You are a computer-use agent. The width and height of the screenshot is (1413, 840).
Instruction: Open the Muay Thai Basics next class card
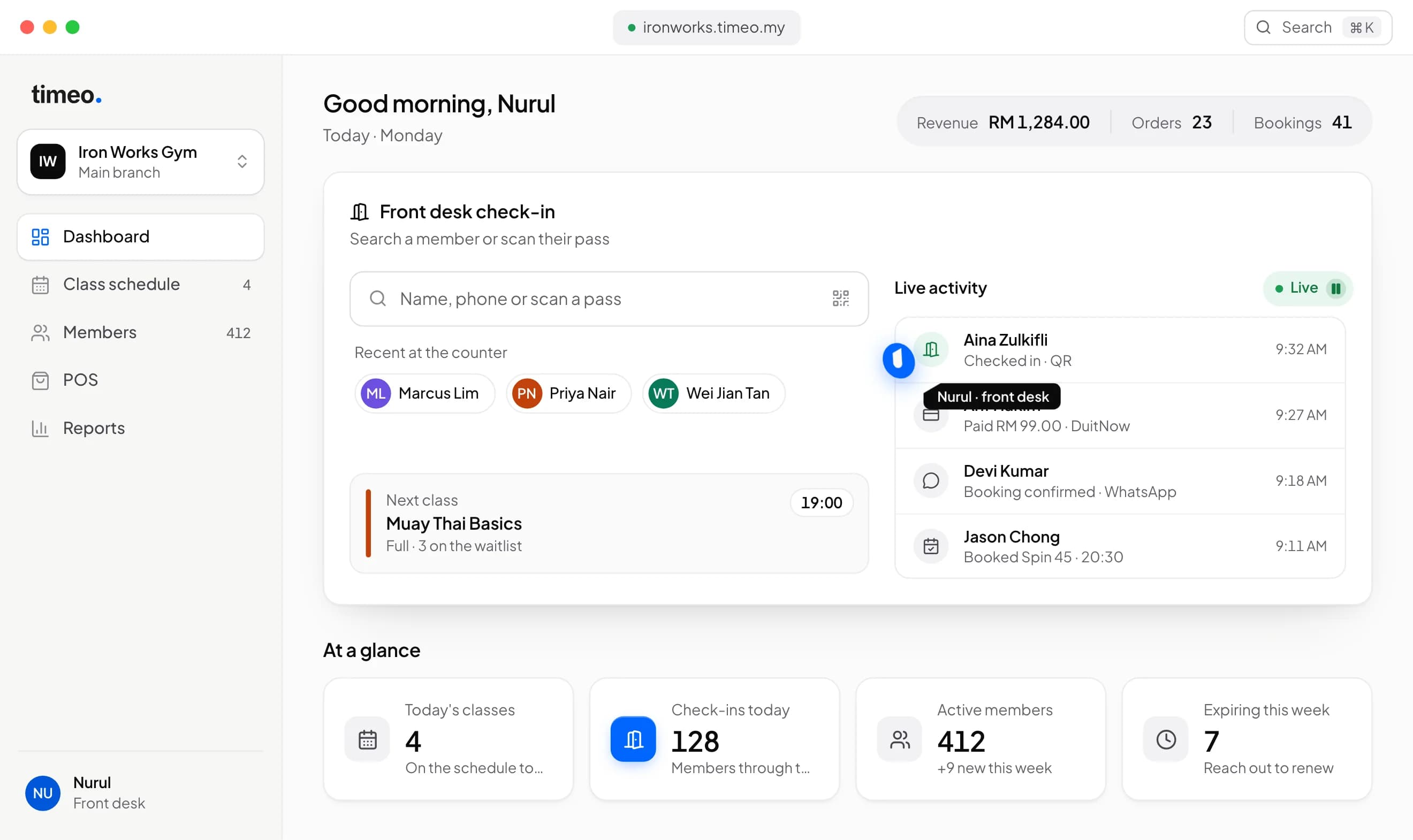(609, 524)
